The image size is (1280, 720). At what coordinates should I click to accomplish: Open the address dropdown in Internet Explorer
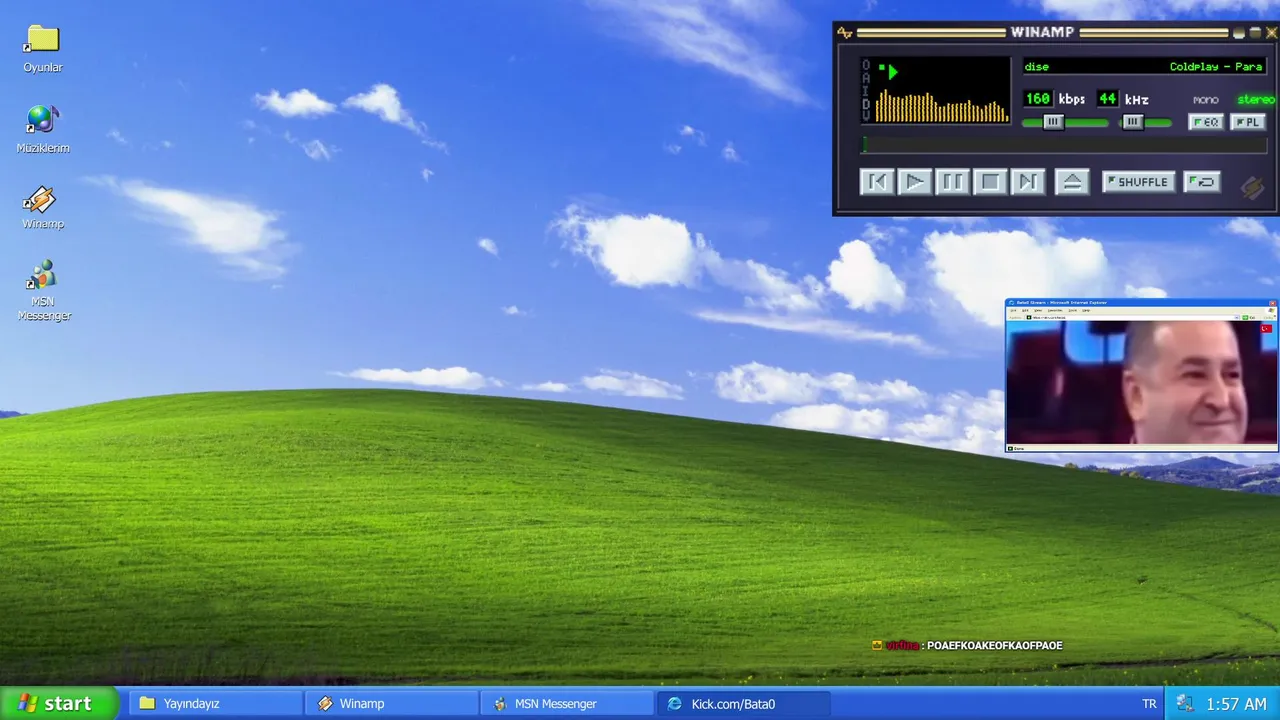(1237, 318)
